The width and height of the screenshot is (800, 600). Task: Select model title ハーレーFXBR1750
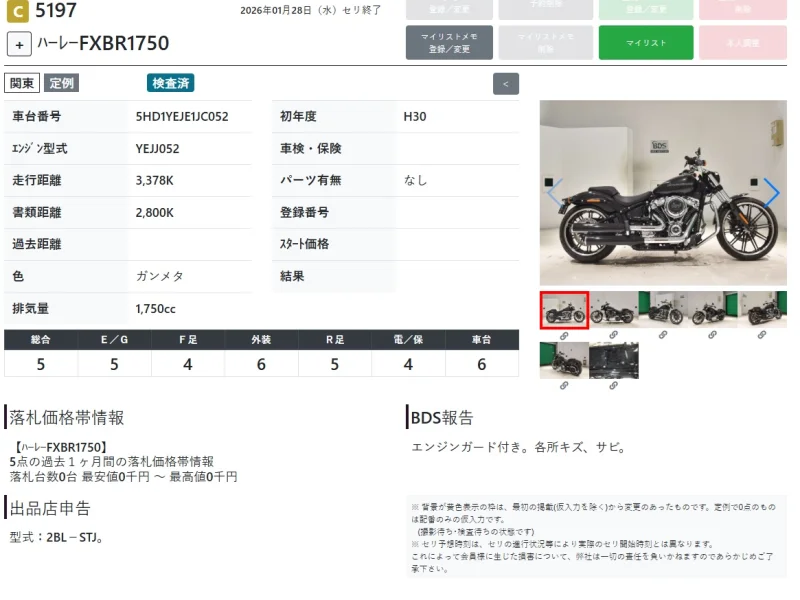pyautogui.click(x=103, y=44)
